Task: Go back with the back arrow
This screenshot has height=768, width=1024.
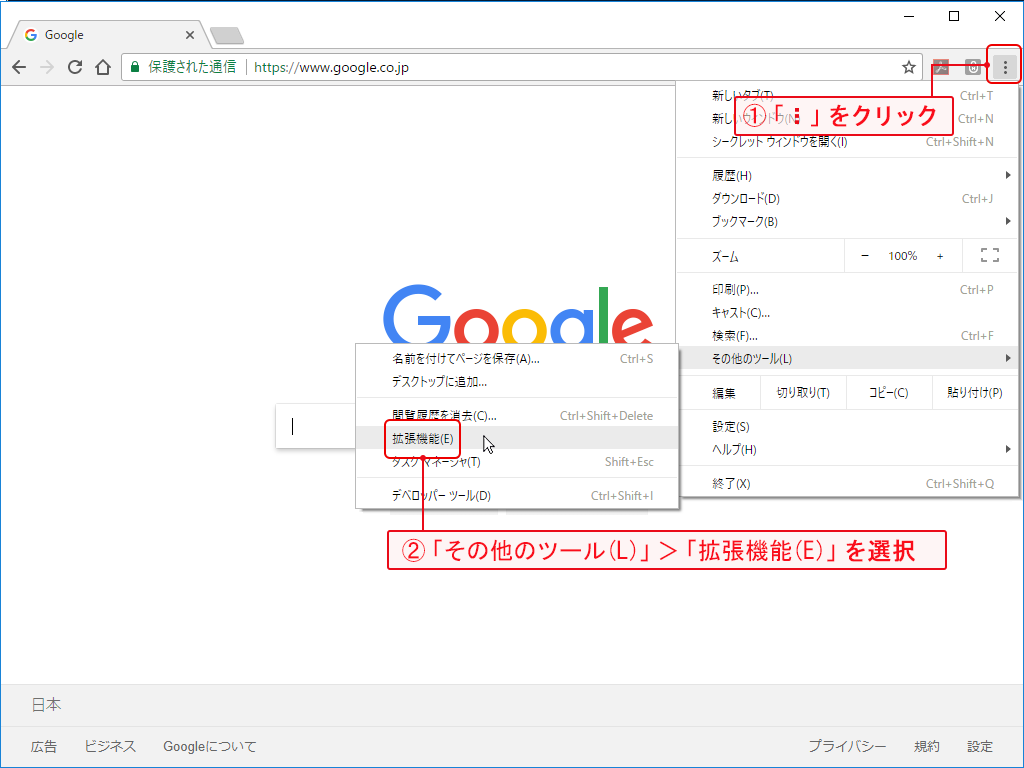Action: pyautogui.click(x=19, y=67)
